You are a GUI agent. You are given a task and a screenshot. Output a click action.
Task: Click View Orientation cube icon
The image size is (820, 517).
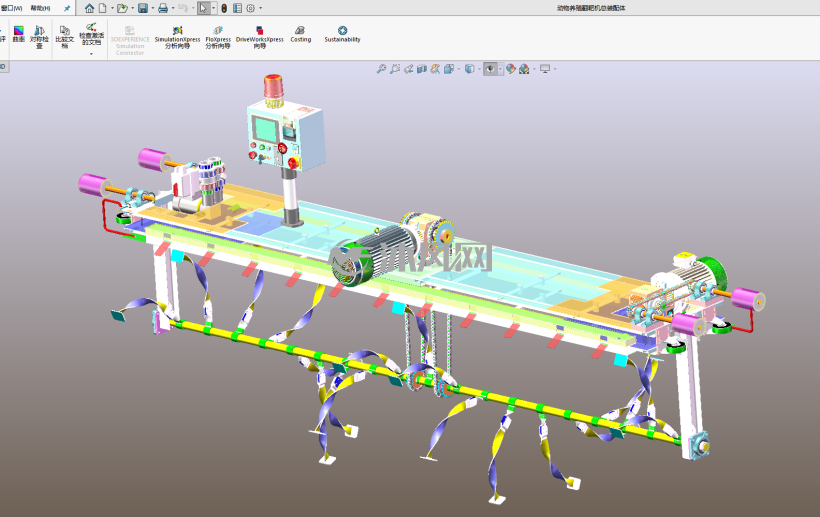[x=449, y=68]
